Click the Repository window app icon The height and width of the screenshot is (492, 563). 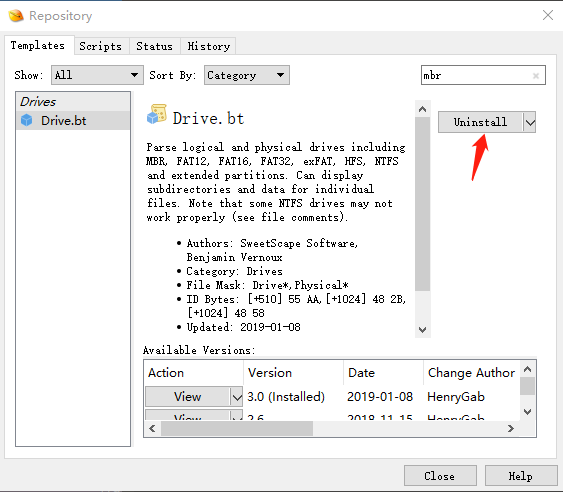pos(16,15)
